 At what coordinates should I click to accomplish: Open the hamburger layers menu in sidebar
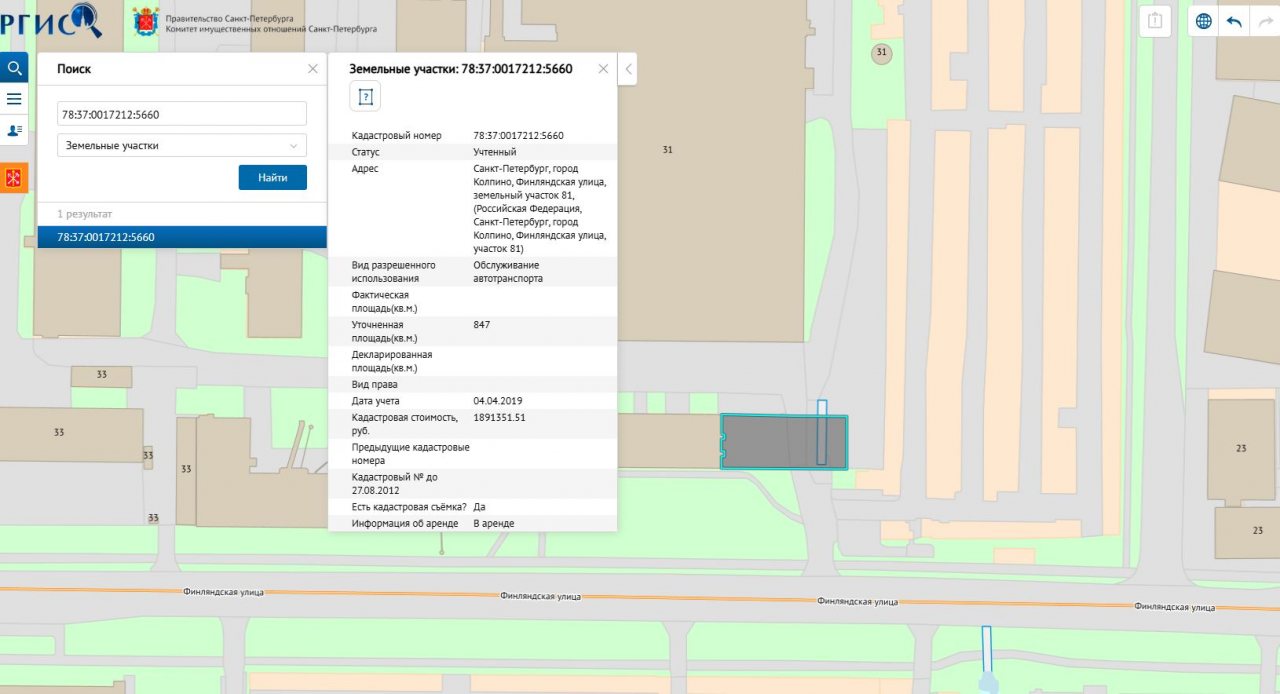tap(14, 99)
